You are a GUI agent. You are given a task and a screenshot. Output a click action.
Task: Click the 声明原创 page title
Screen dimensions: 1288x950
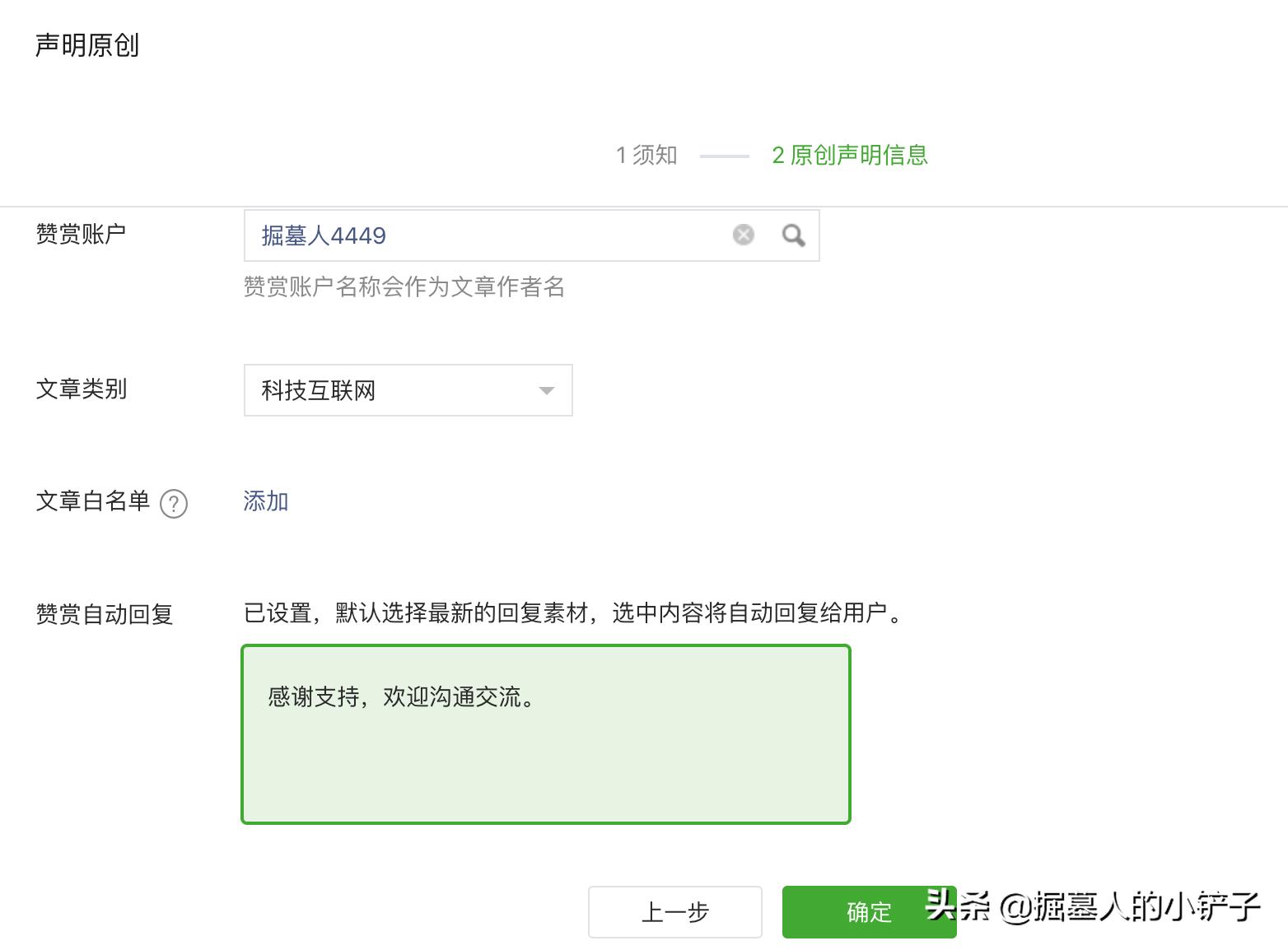pyautogui.click(x=86, y=46)
